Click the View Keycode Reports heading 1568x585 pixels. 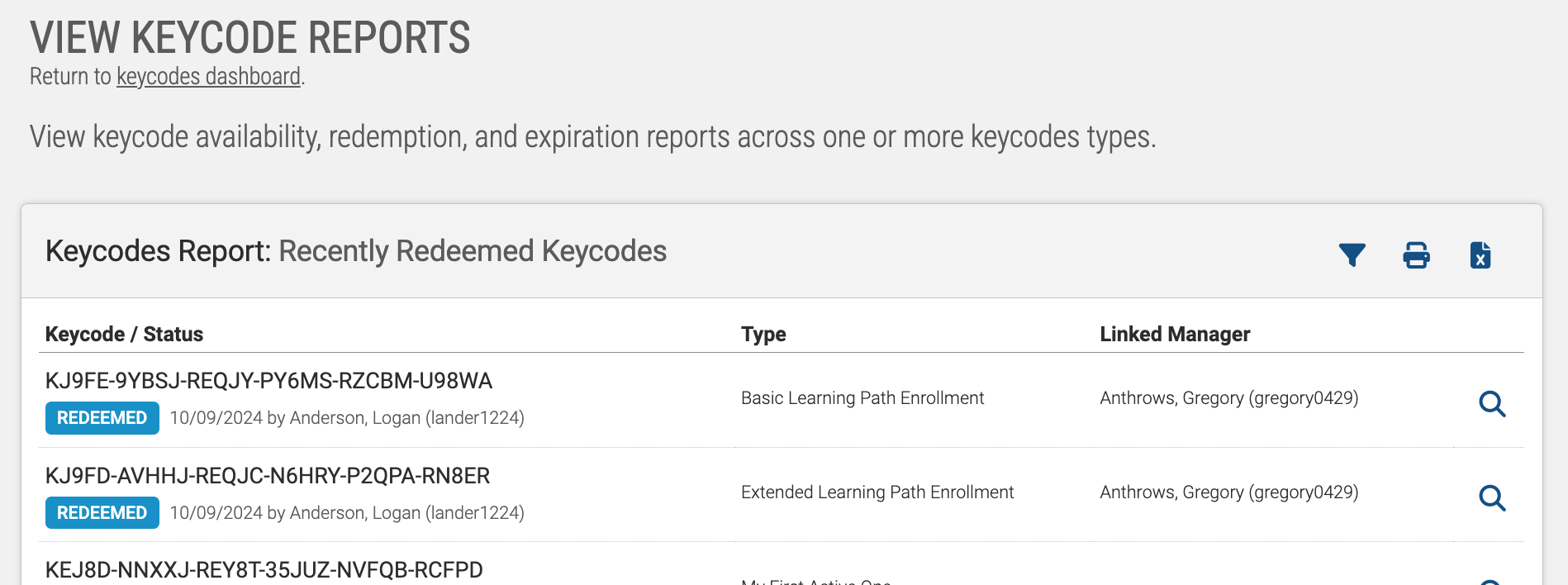click(x=250, y=38)
